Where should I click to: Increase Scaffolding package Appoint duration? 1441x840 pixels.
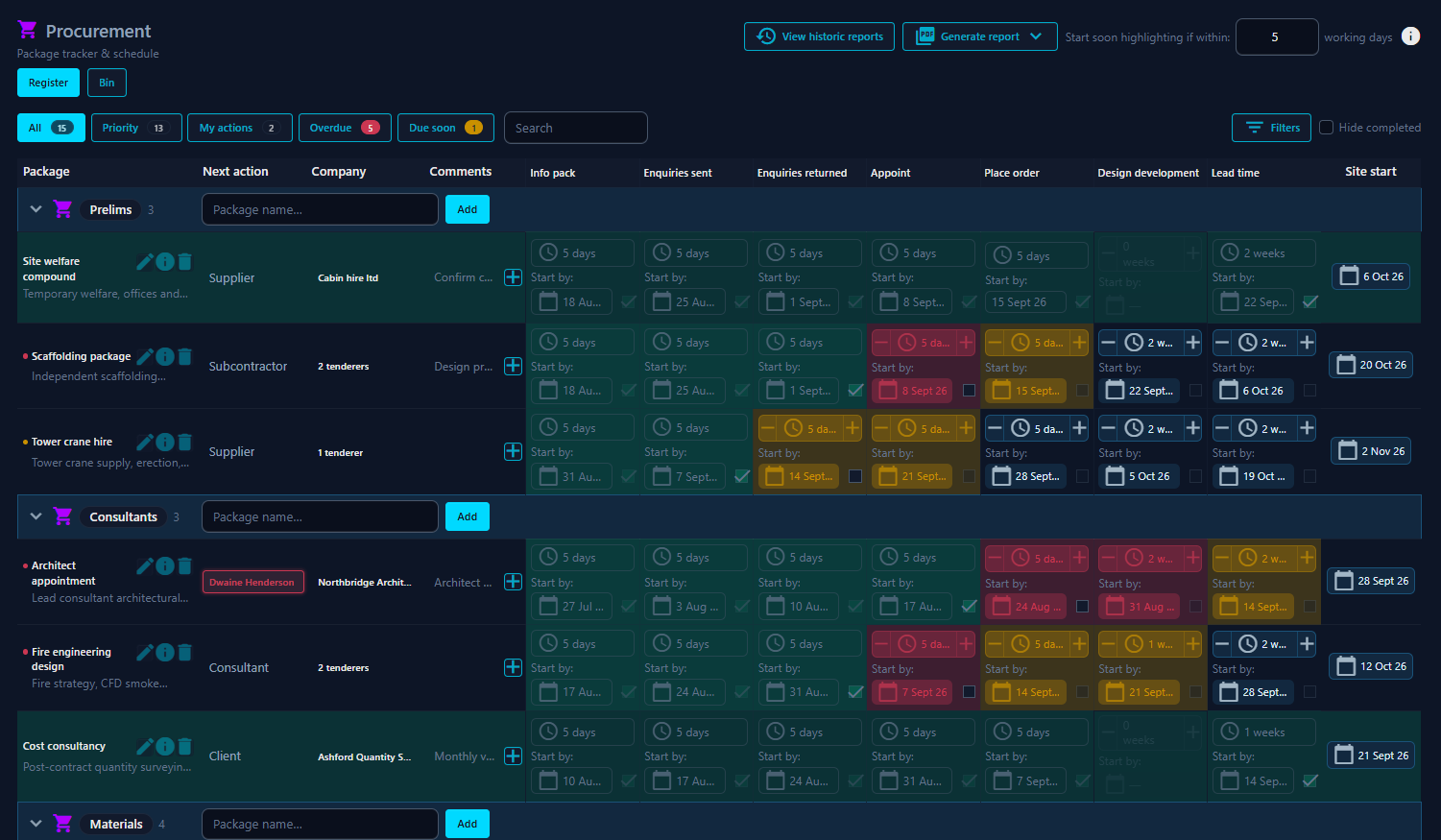coord(966,343)
